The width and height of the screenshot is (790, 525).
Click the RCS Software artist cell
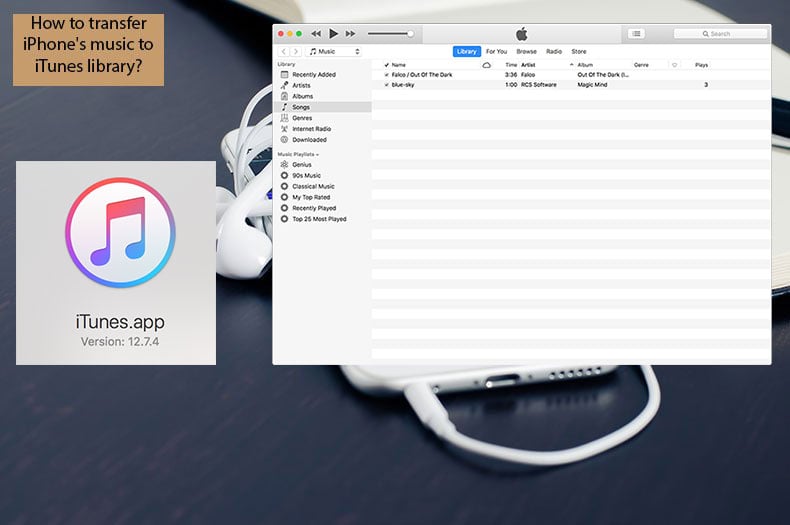(x=539, y=85)
